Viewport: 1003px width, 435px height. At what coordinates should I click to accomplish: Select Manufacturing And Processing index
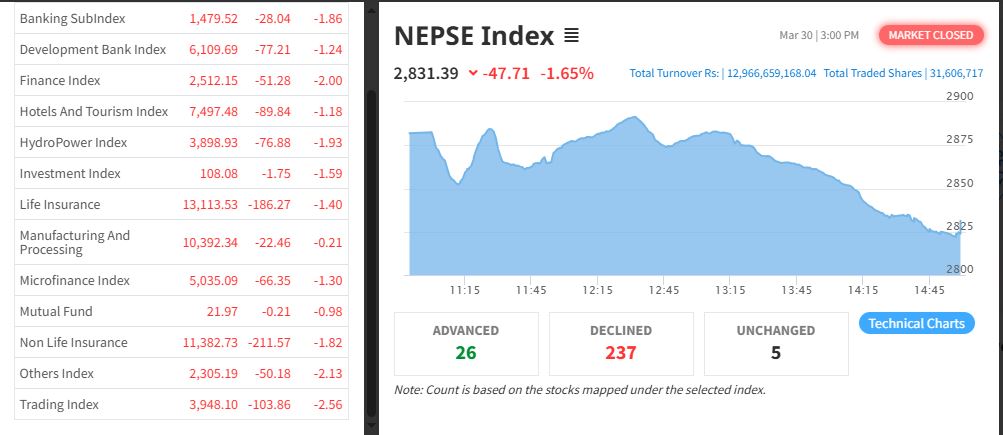[75, 242]
